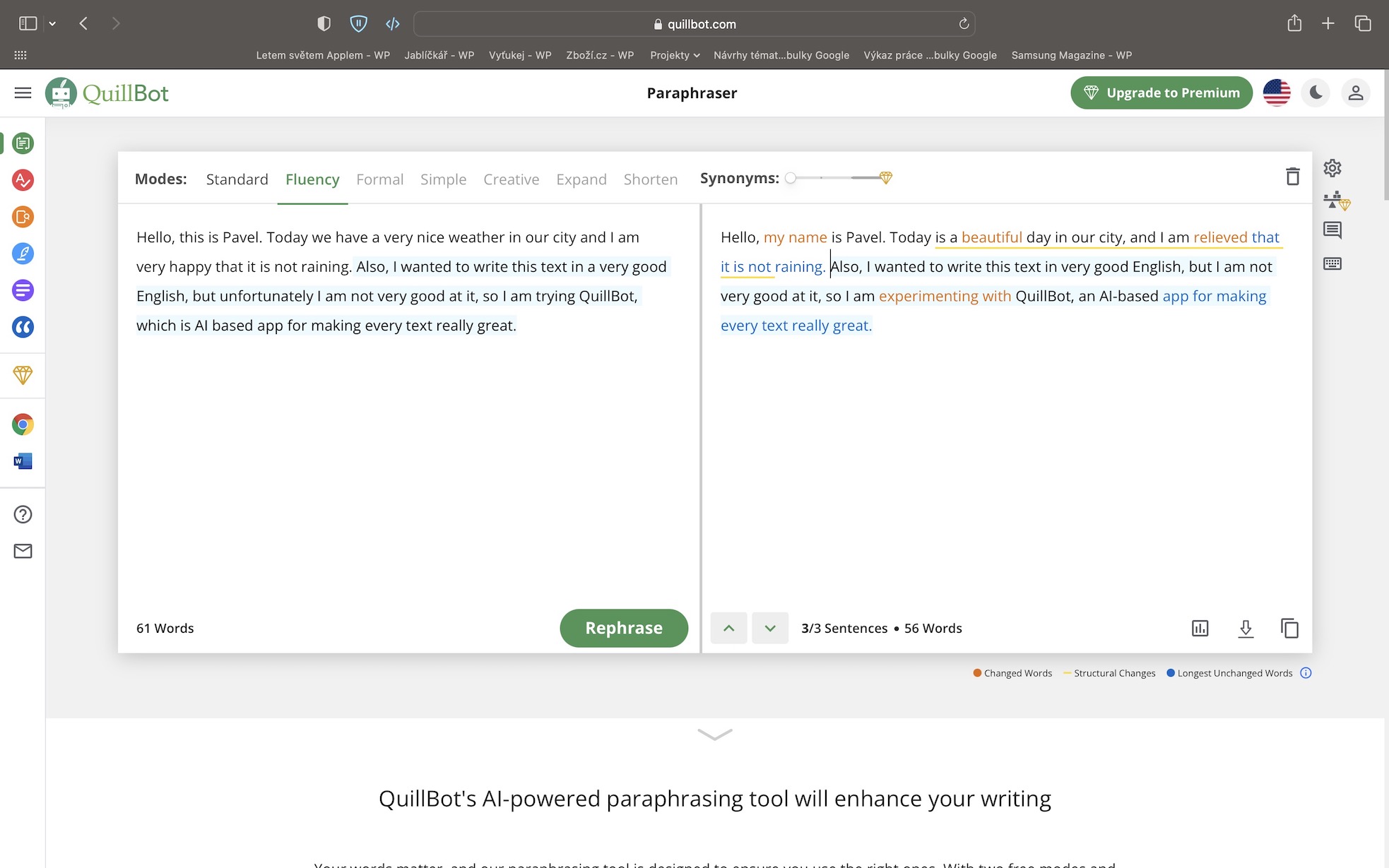Screen dimensions: 1389x868
Task: Click the trash icon to clear text
Action: tap(1292, 177)
